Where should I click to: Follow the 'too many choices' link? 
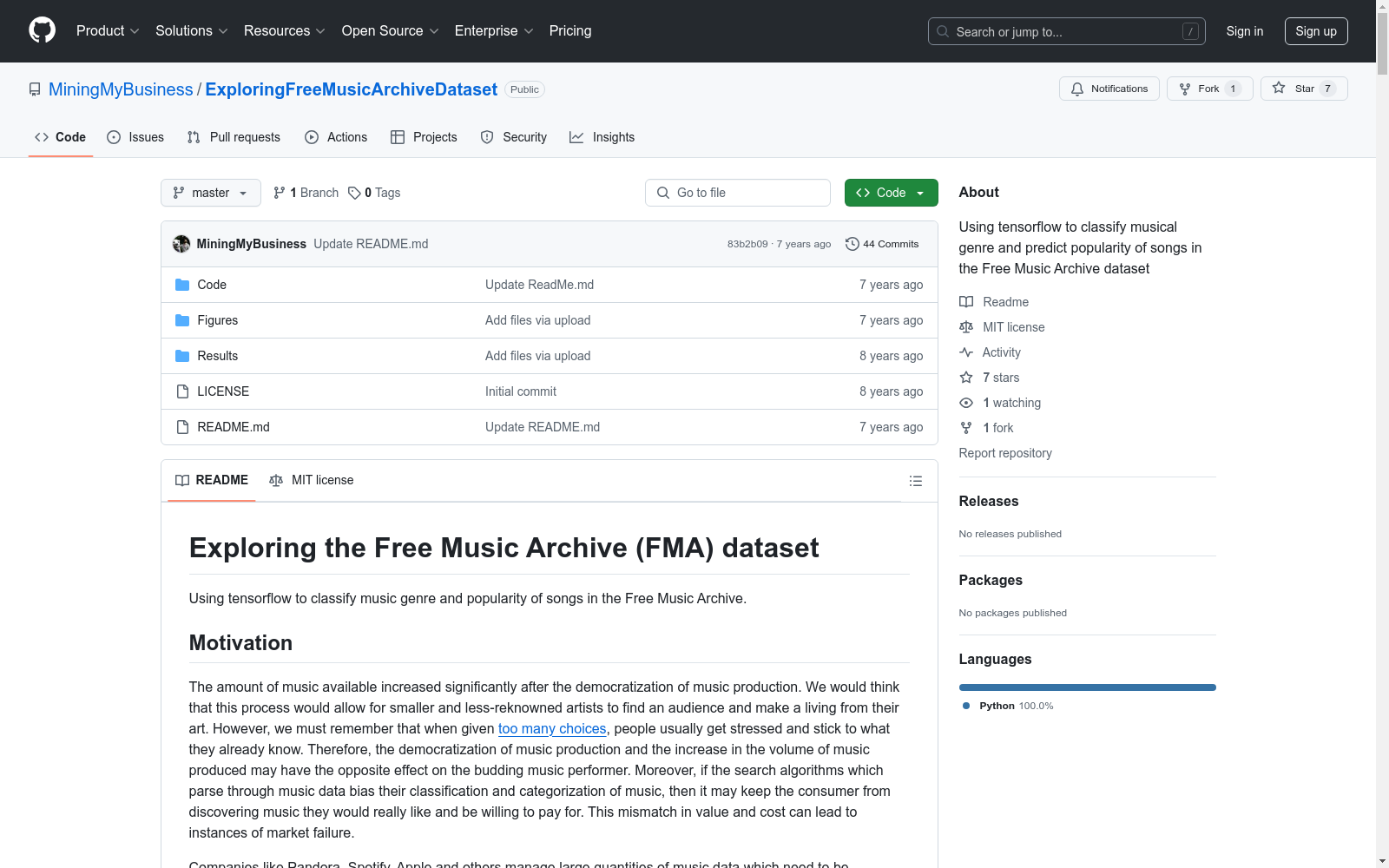coord(552,729)
